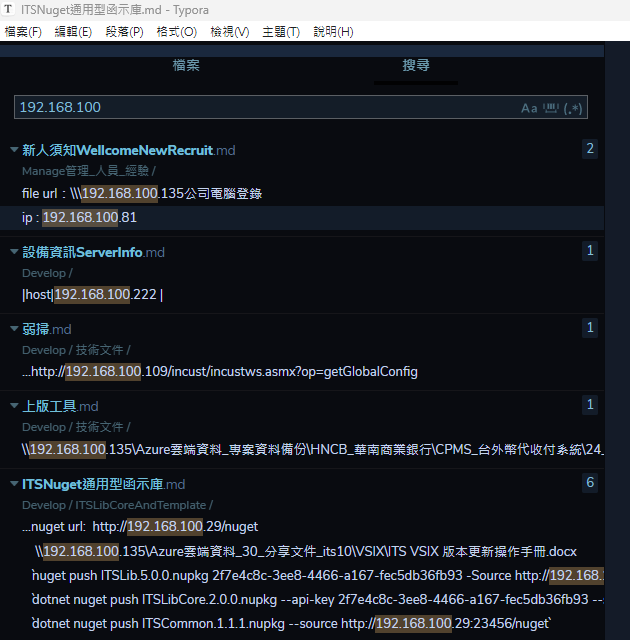The width and height of the screenshot is (630, 640).
Task: Collapse ITSNuget通用型函示庫.md results
Action: [x=14, y=484]
